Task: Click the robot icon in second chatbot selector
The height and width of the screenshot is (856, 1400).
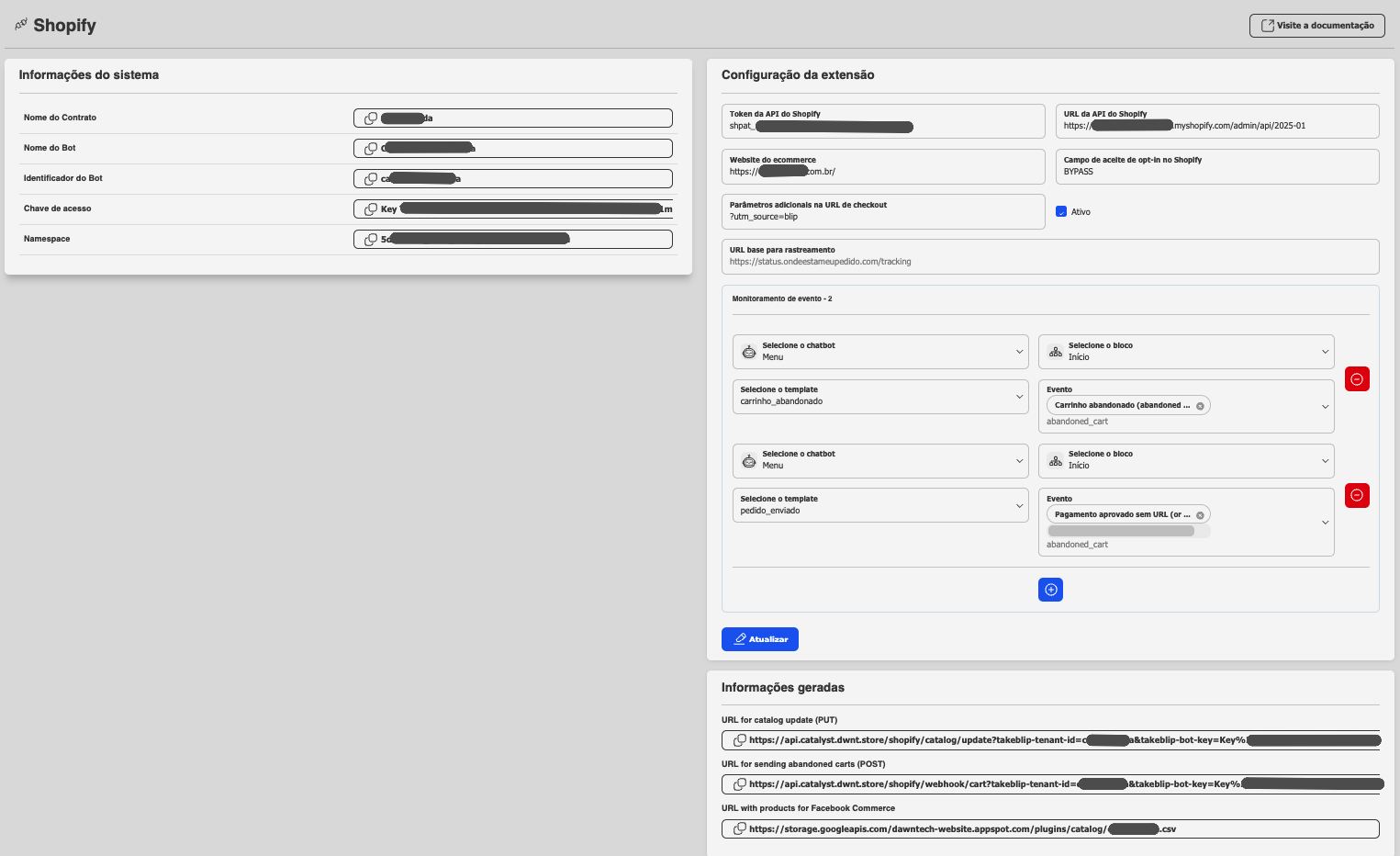Action: 749,461
